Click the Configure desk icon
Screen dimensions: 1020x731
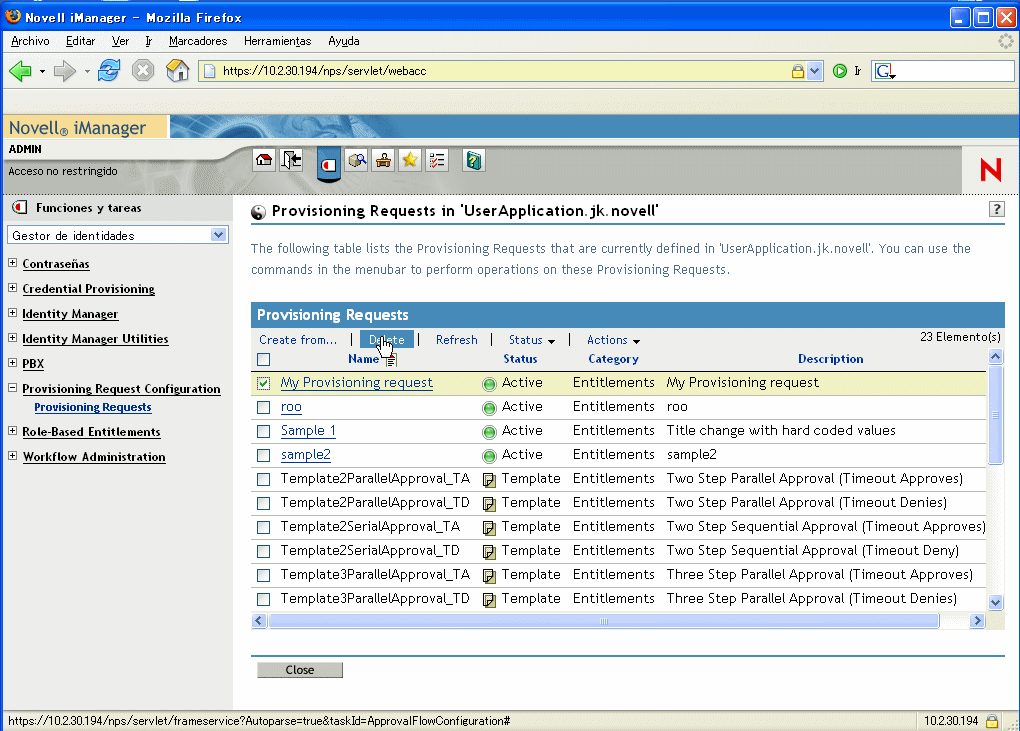[x=383, y=160]
